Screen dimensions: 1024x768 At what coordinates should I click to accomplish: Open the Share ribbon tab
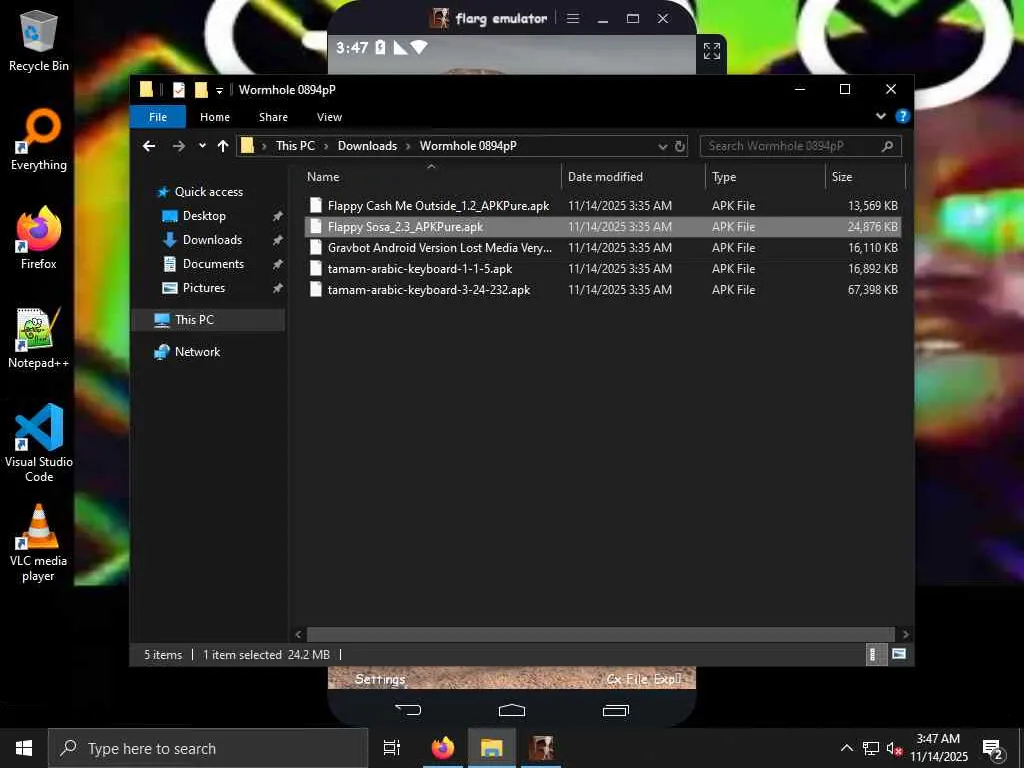pos(273,117)
